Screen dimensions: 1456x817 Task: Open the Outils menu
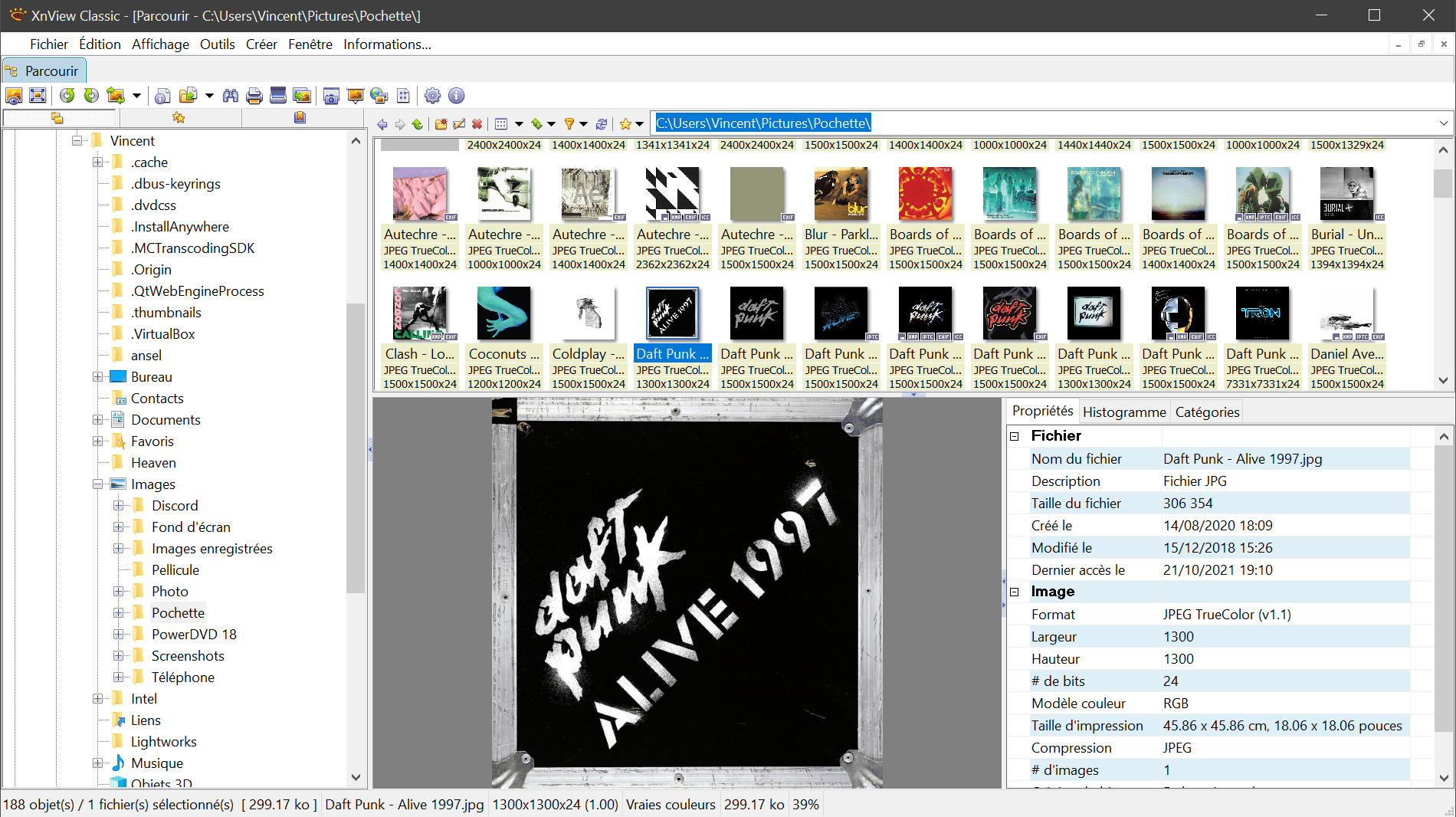[217, 44]
